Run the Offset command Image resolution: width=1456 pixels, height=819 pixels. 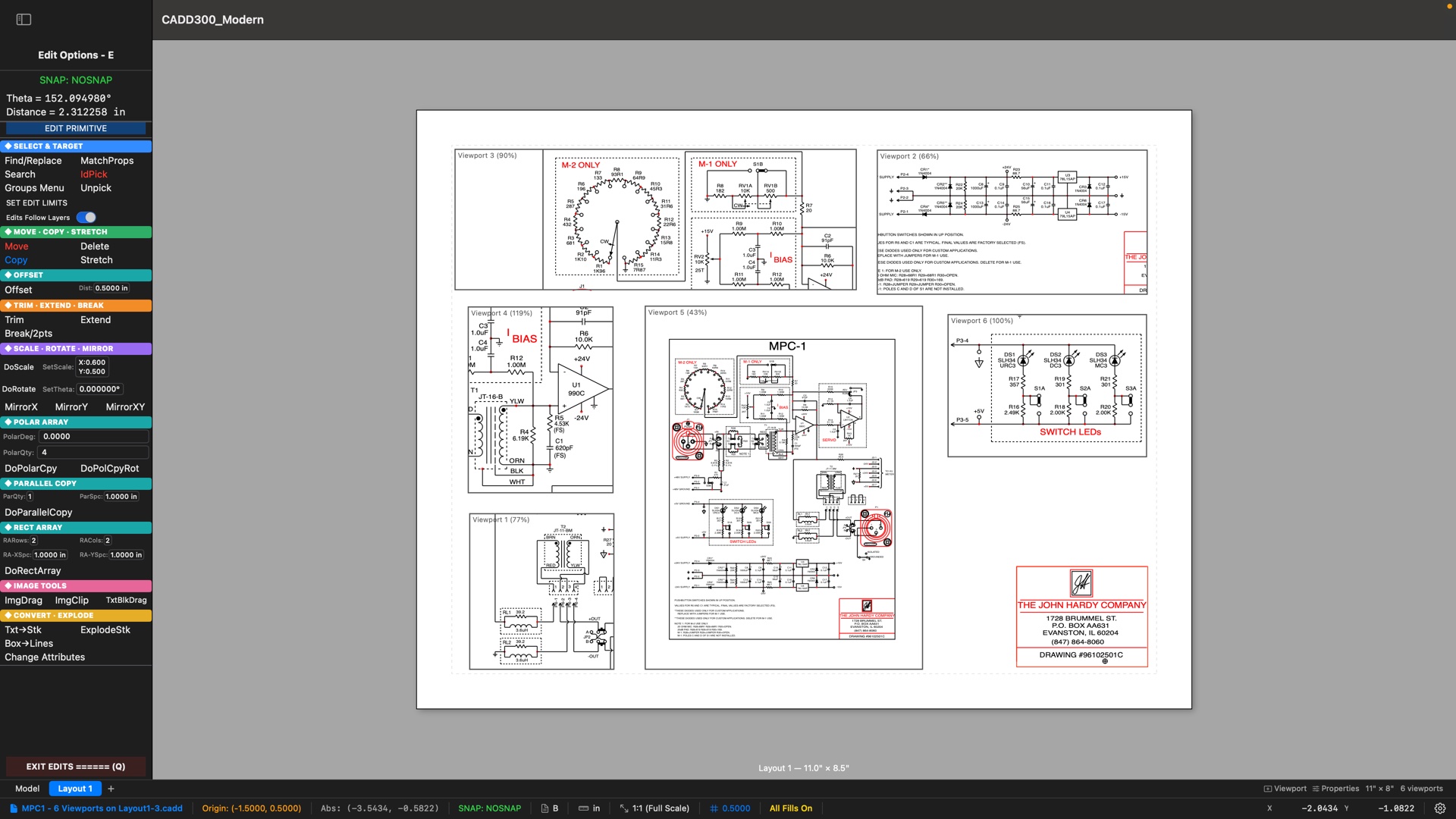18,290
